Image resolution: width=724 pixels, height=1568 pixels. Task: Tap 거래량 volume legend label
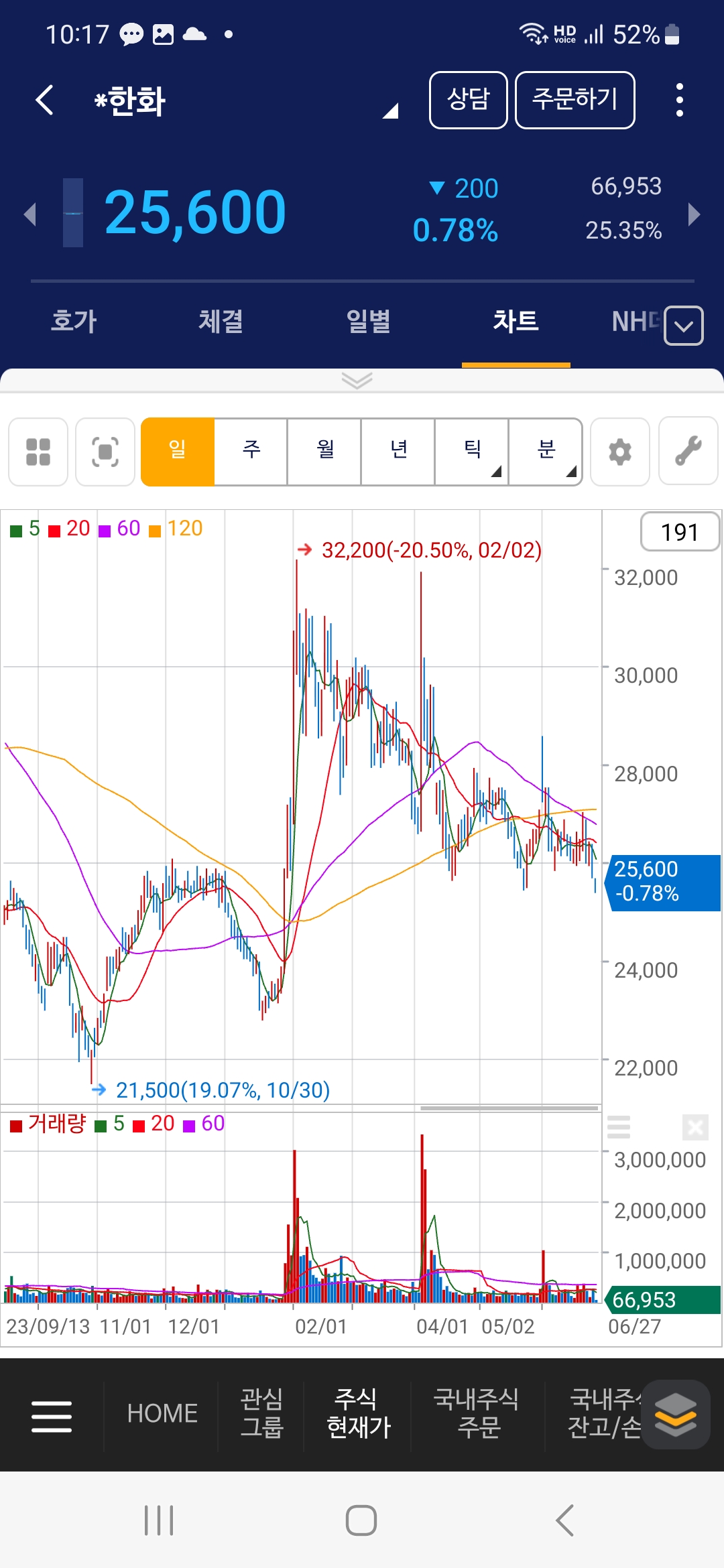57,1124
